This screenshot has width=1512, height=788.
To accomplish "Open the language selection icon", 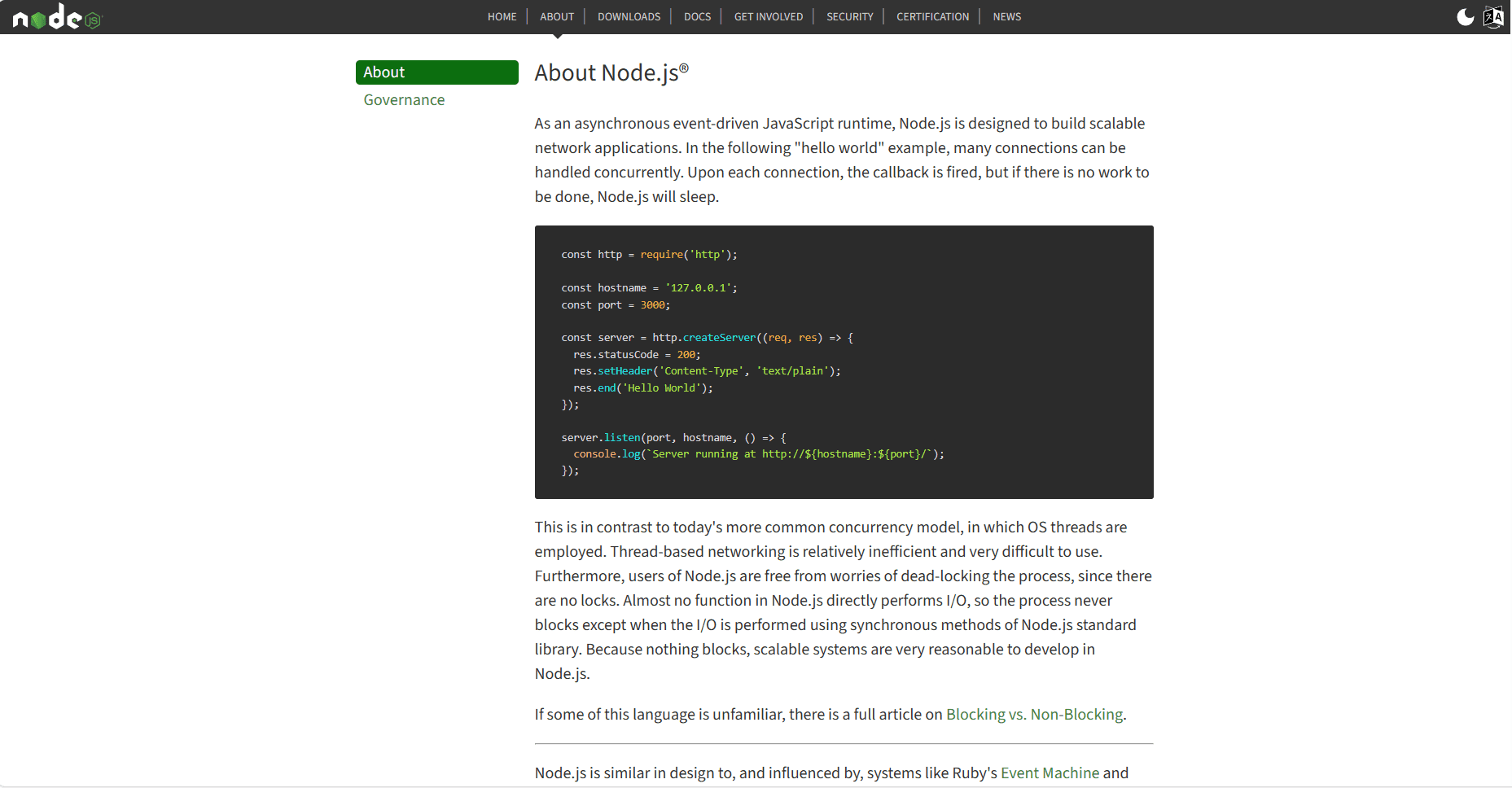I will click(x=1494, y=16).
